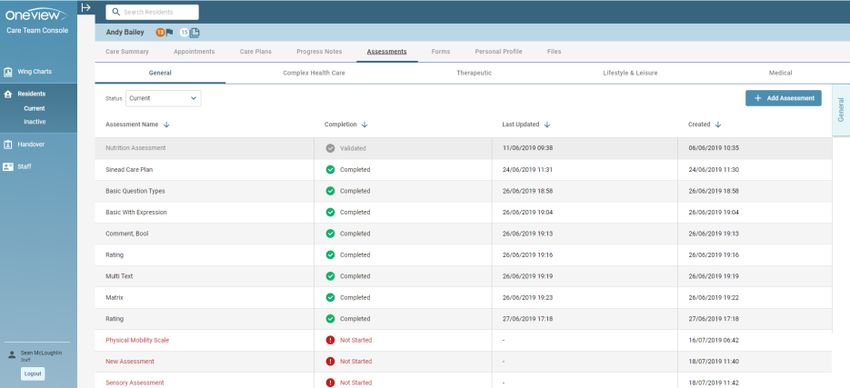
Task: Click the Validated check icon for Nutrition Assessment
Action: [x=330, y=148]
